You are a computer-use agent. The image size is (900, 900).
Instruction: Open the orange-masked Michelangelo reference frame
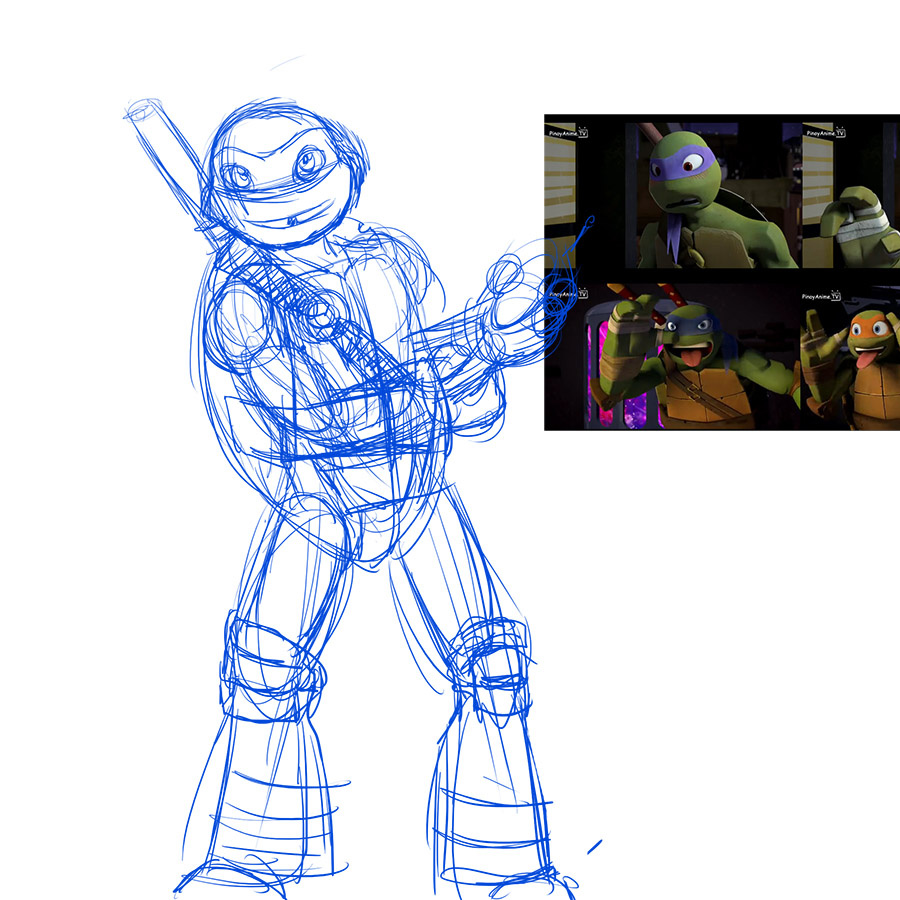click(x=851, y=356)
